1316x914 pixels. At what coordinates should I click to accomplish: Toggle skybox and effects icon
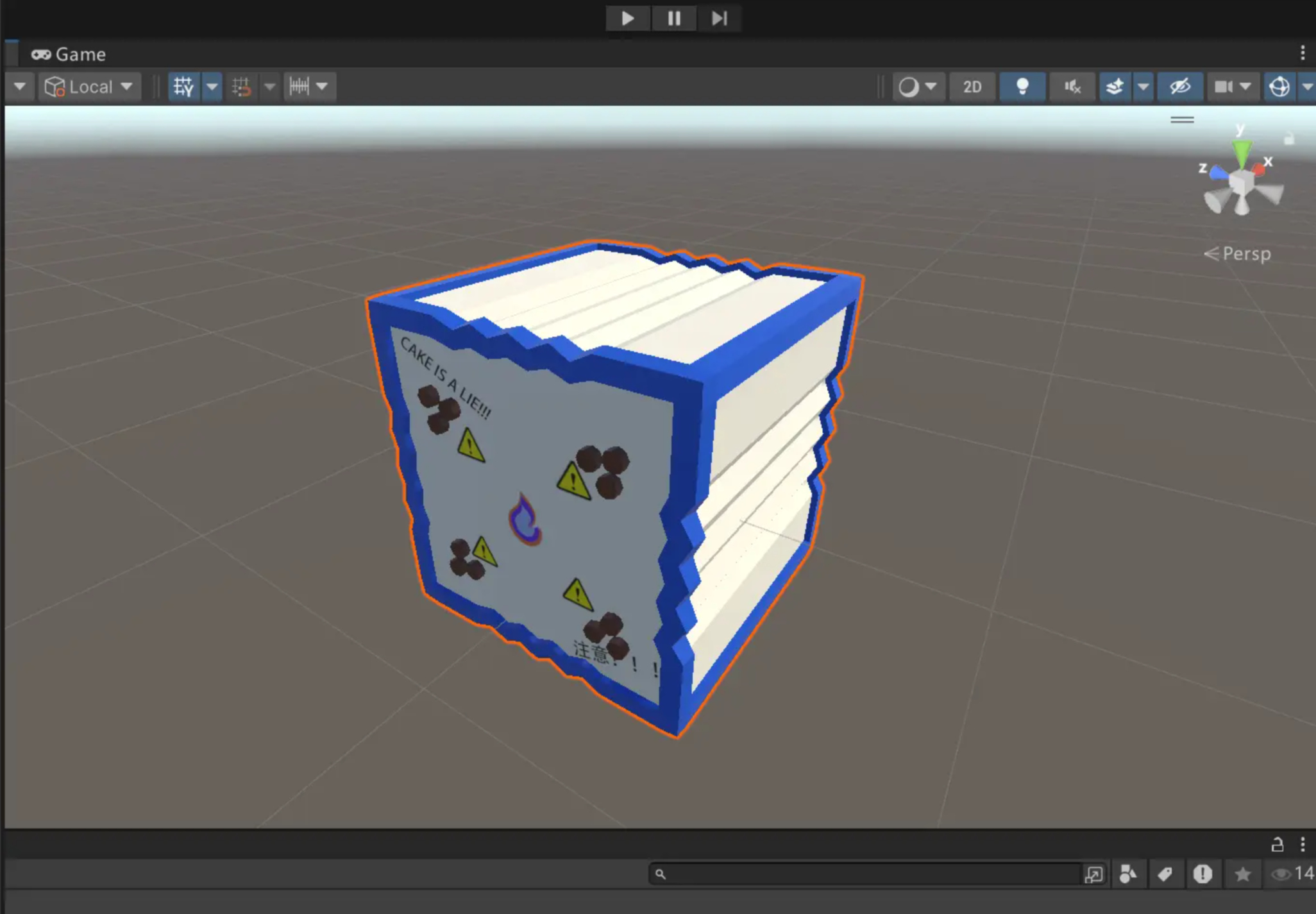pos(1115,87)
